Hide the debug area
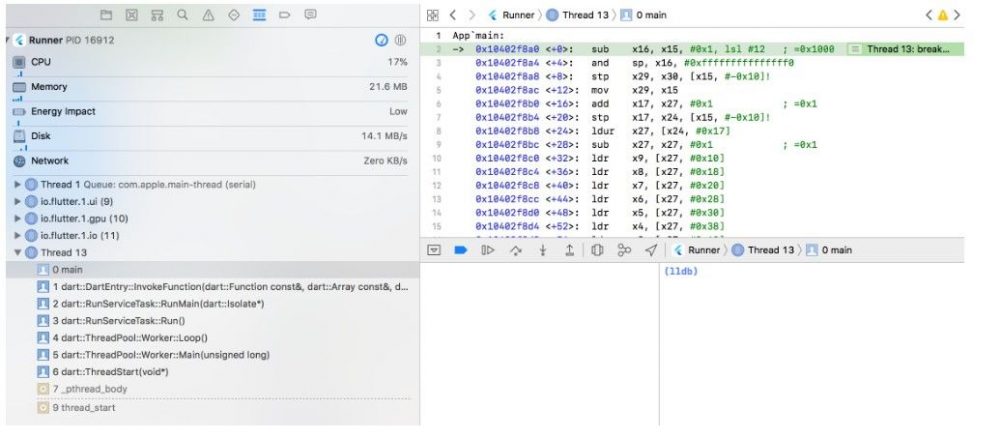 434,251
